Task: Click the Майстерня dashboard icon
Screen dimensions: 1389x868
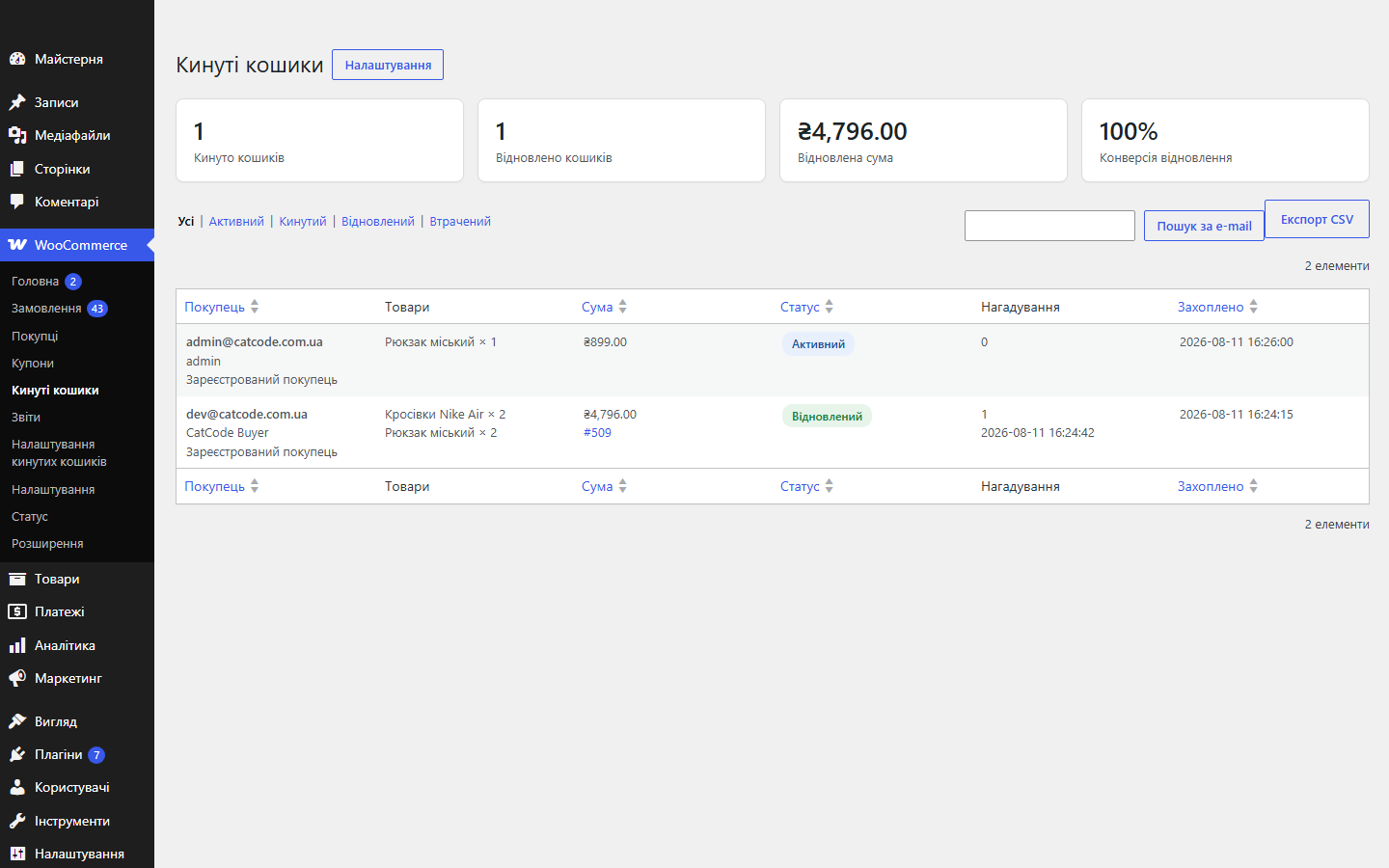Action: [17, 59]
